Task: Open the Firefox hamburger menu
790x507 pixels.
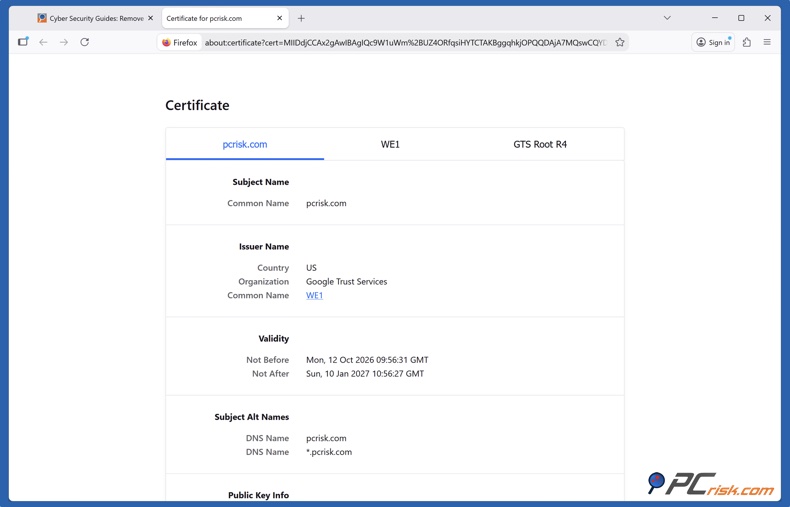Action: [x=767, y=42]
